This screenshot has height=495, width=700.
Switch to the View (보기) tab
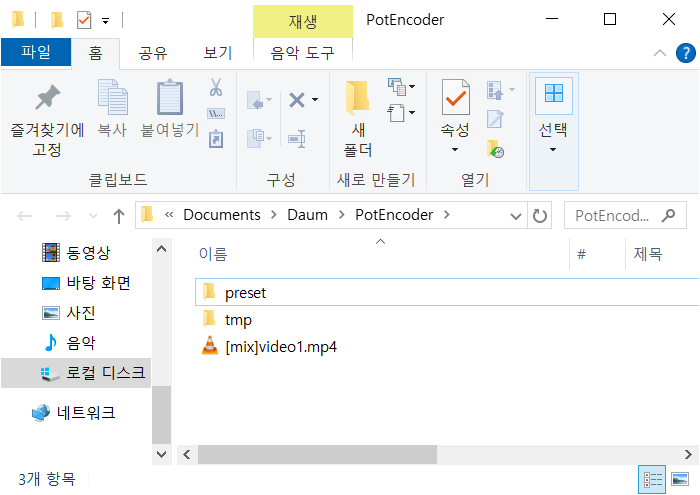217,54
